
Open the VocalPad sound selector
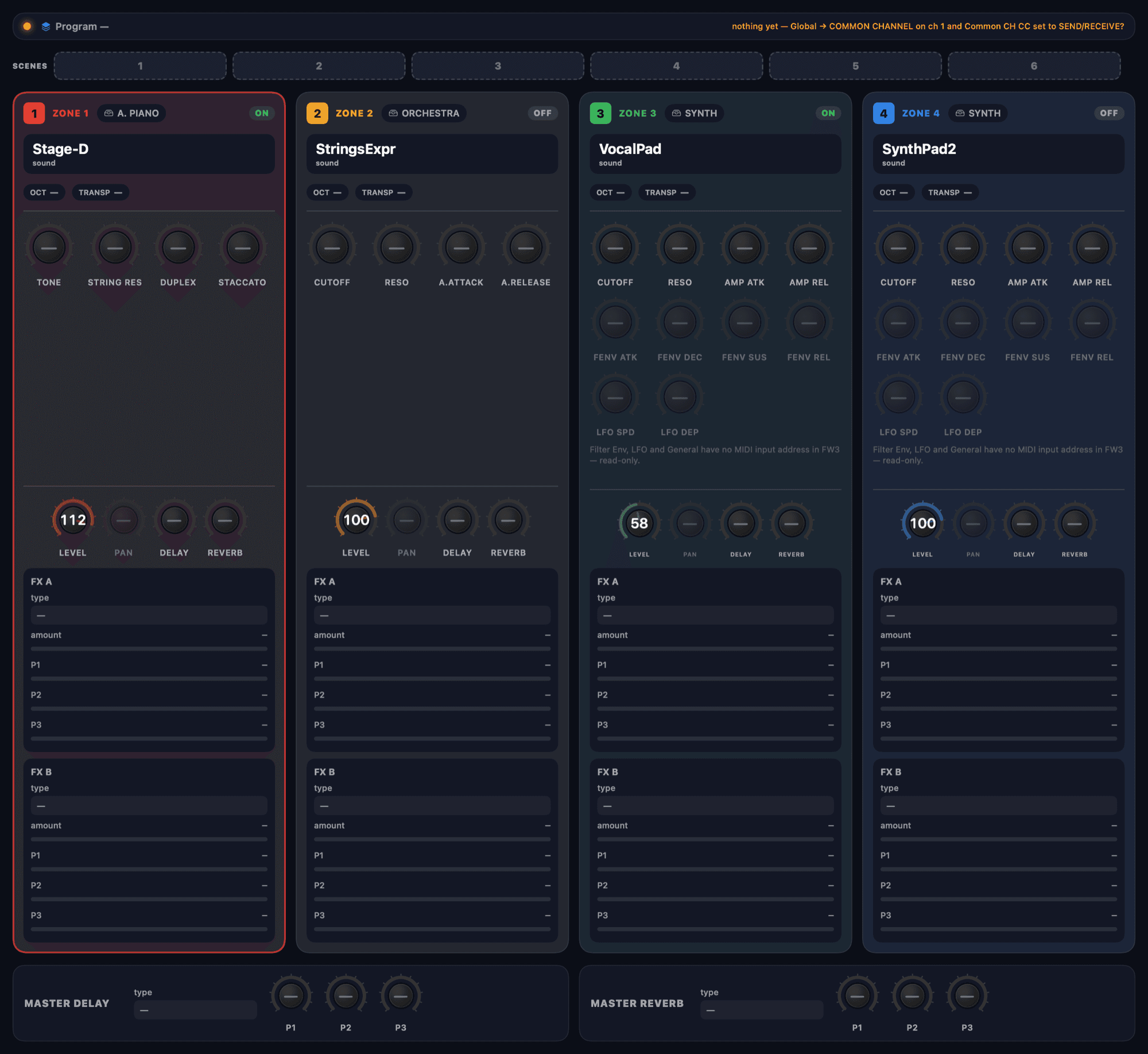pyautogui.click(x=715, y=154)
